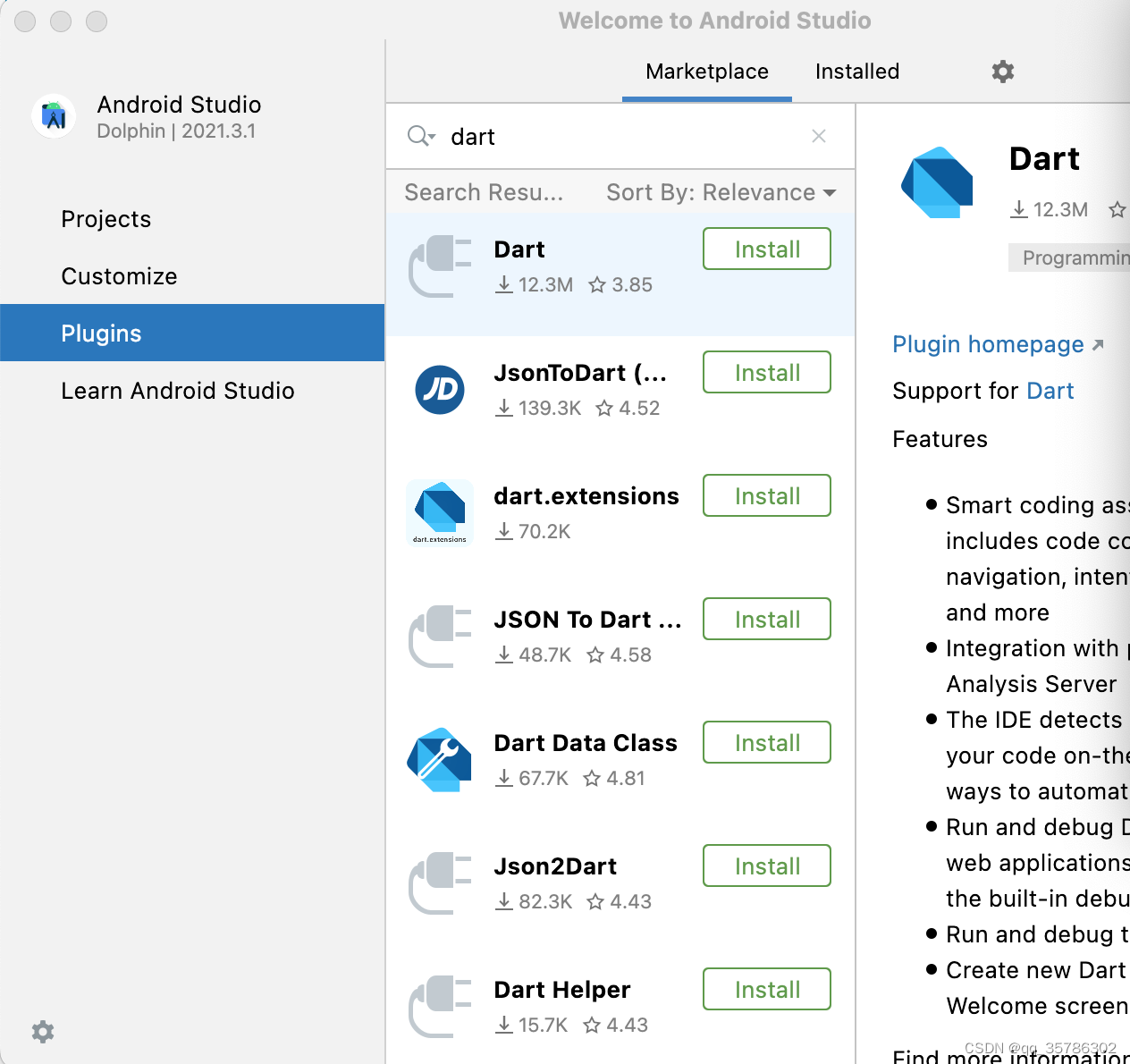Open the Sort By Relevance dropdown
This screenshot has height=1064, width=1130.
pyautogui.click(x=721, y=191)
